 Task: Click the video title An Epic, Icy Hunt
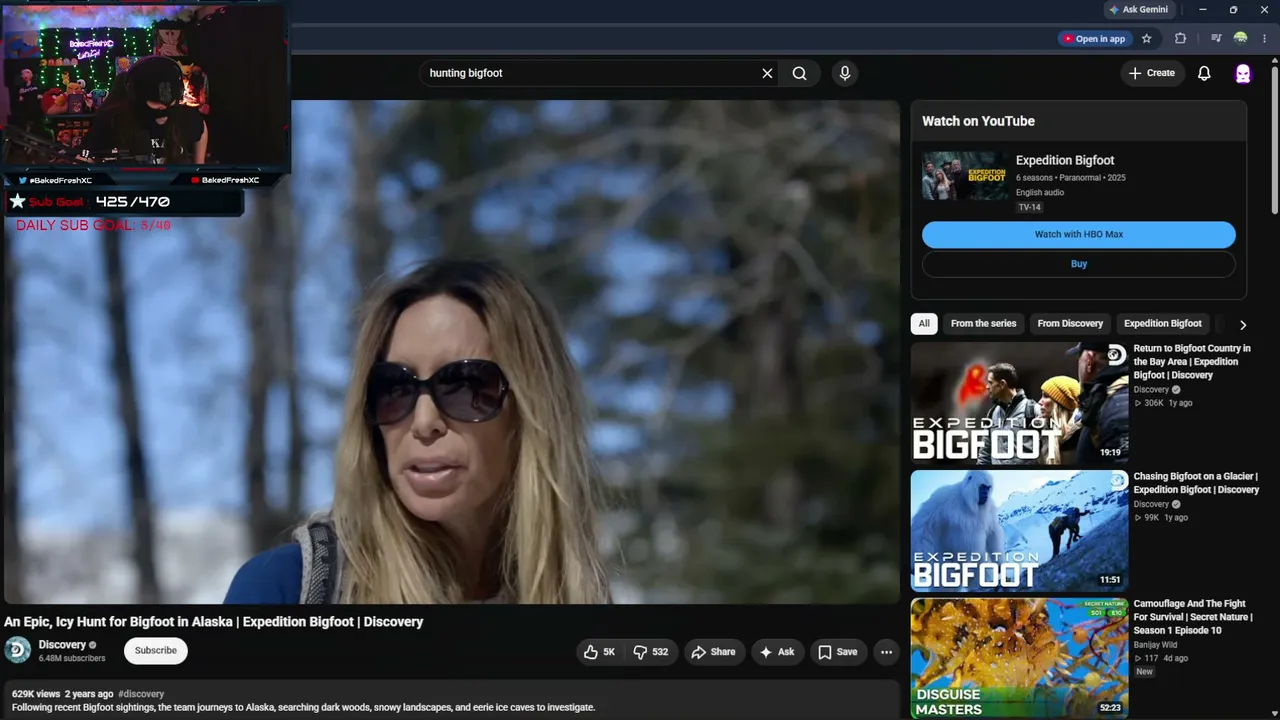214,622
